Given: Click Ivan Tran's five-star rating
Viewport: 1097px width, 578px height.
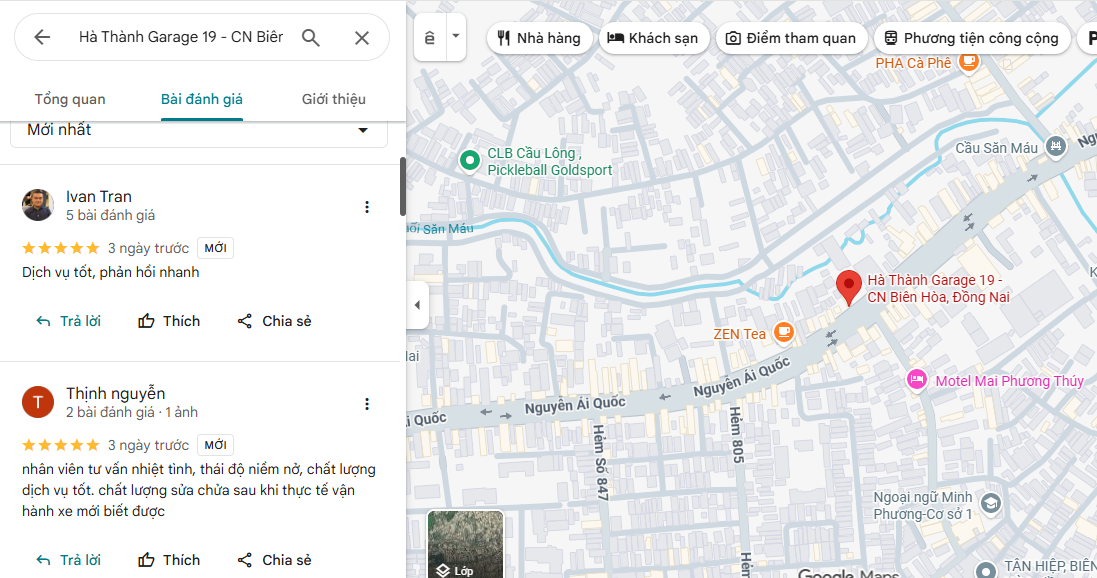Looking at the screenshot, I should point(61,248).
